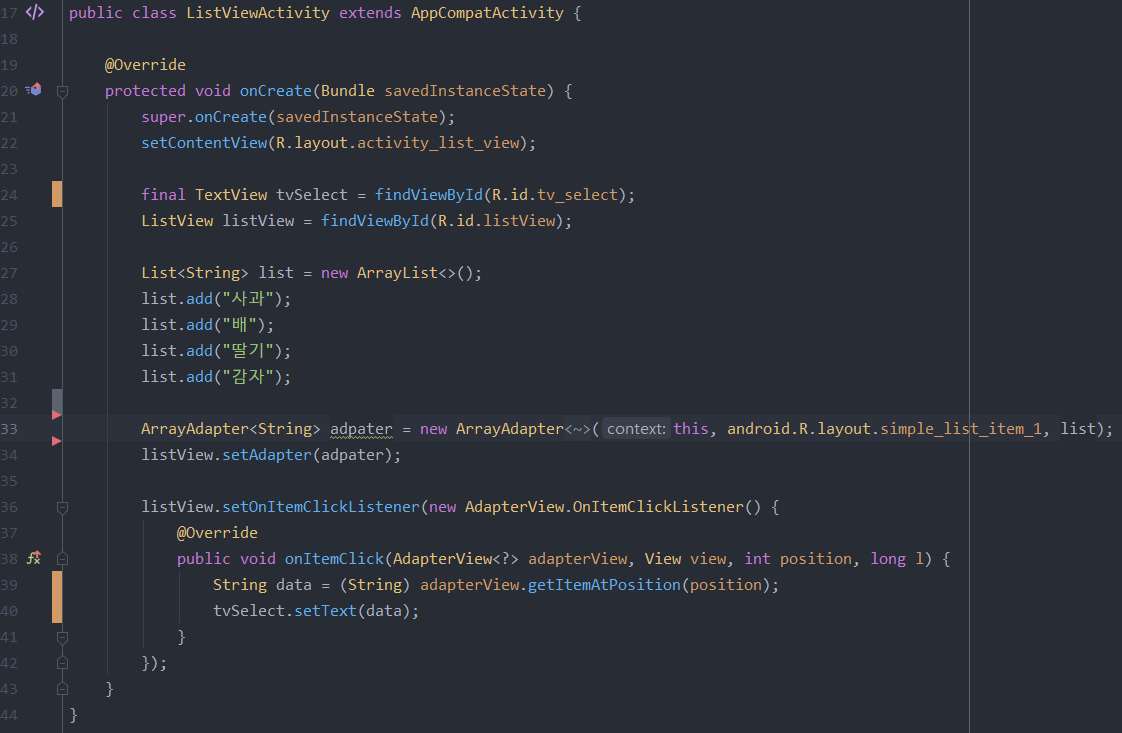Viewport: 1122px width, 733px height.
Task: Click string "딸기" on line 30
Action: pyautogui.click(x=248, y=351)
